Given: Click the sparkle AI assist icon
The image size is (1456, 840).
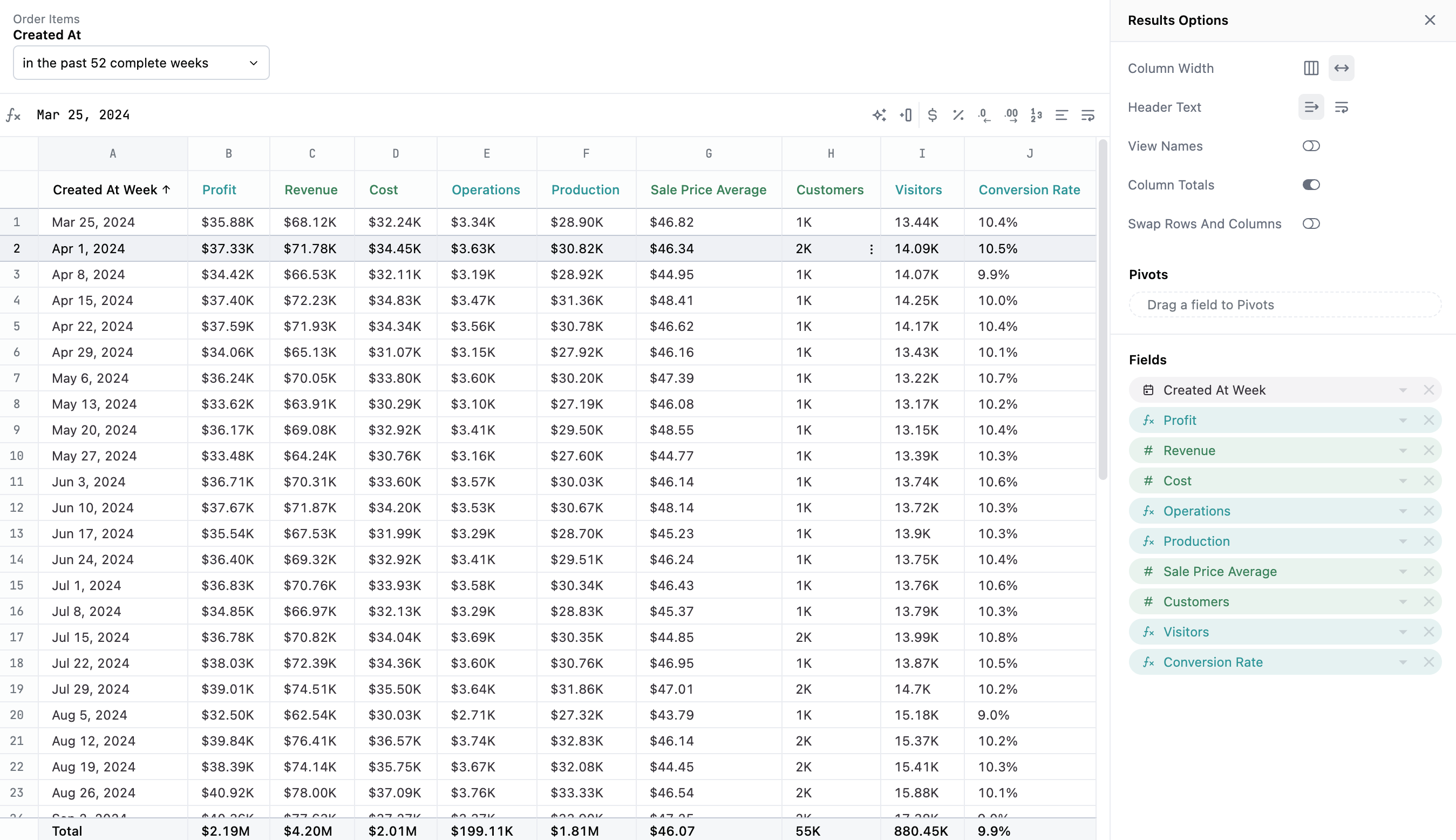Looking at the screenshot, I should pyautogui.click(x=879, y=115).
